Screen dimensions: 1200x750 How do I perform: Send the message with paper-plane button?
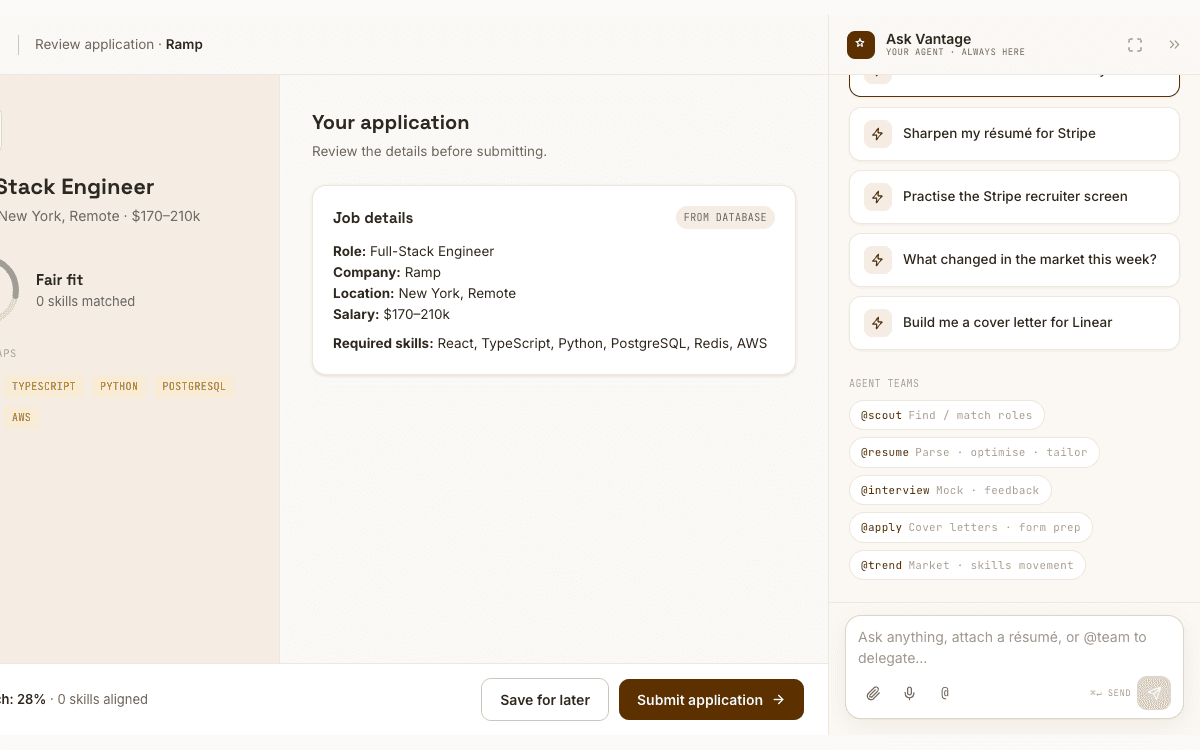click(1154, 693)
